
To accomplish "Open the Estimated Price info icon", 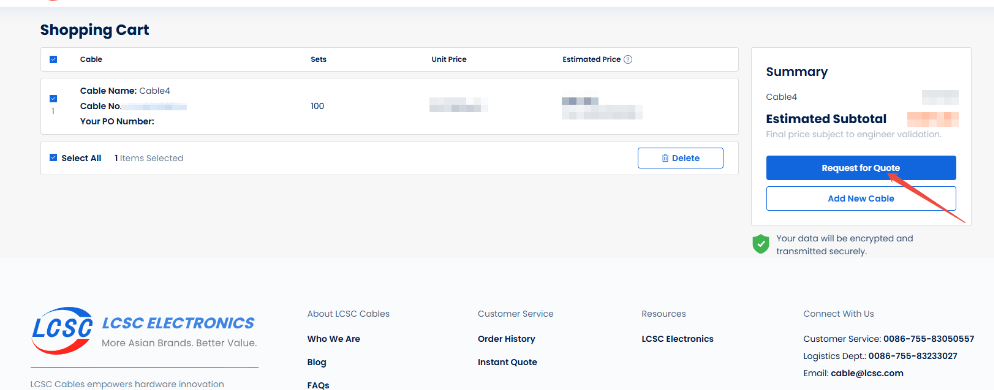I will pyautogui.click(x=628, y=60).
